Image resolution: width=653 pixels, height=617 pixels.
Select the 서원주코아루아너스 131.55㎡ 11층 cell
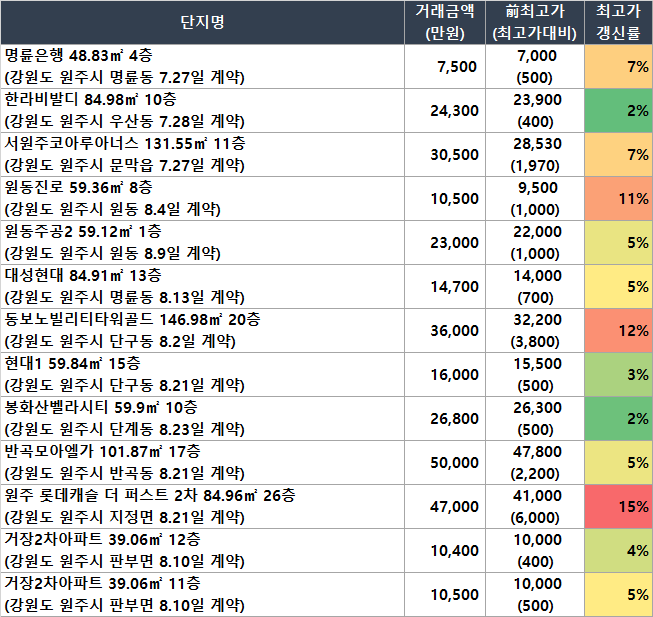click(x=202, y=155)
